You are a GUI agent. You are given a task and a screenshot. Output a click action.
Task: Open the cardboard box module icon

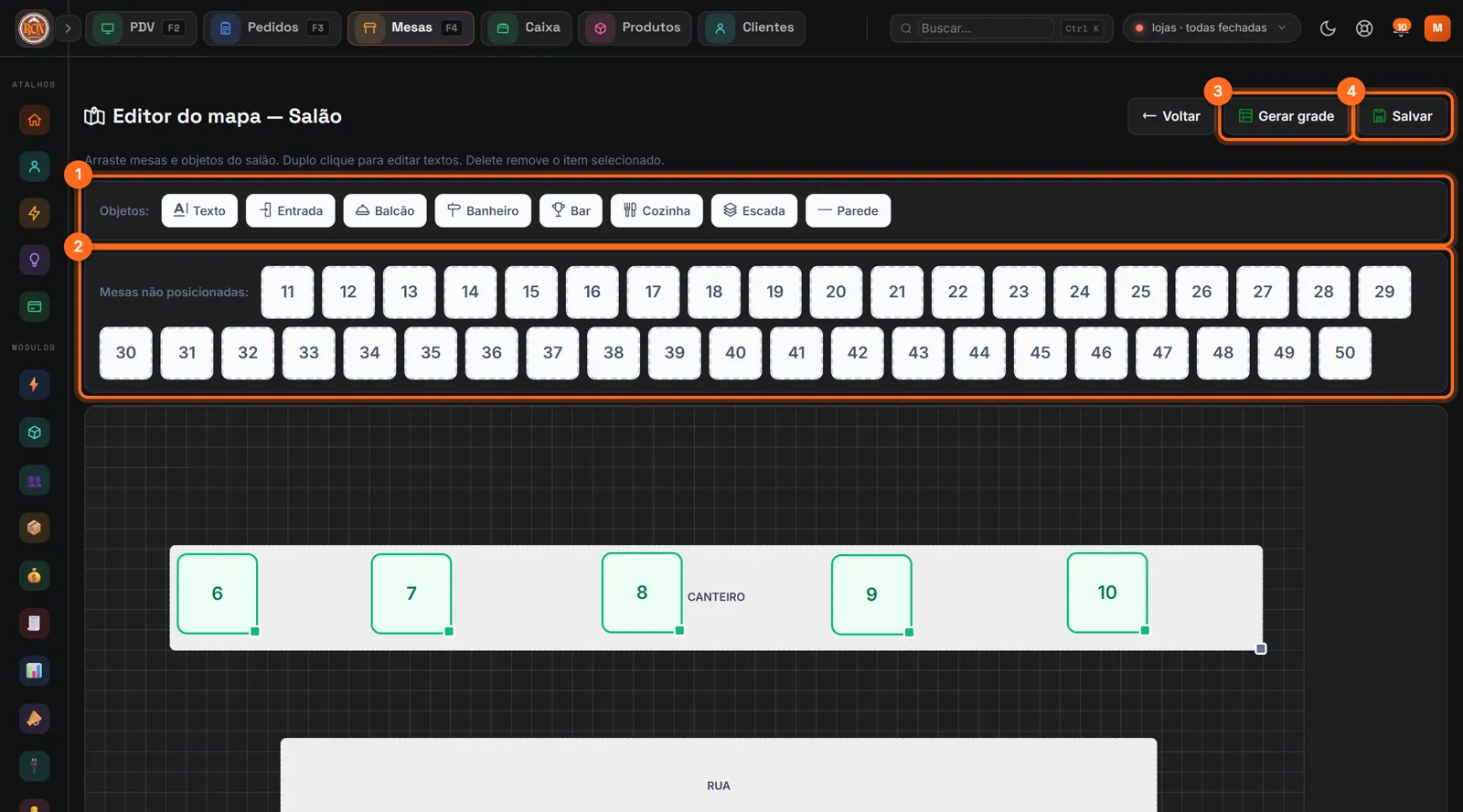click(34, 528)
